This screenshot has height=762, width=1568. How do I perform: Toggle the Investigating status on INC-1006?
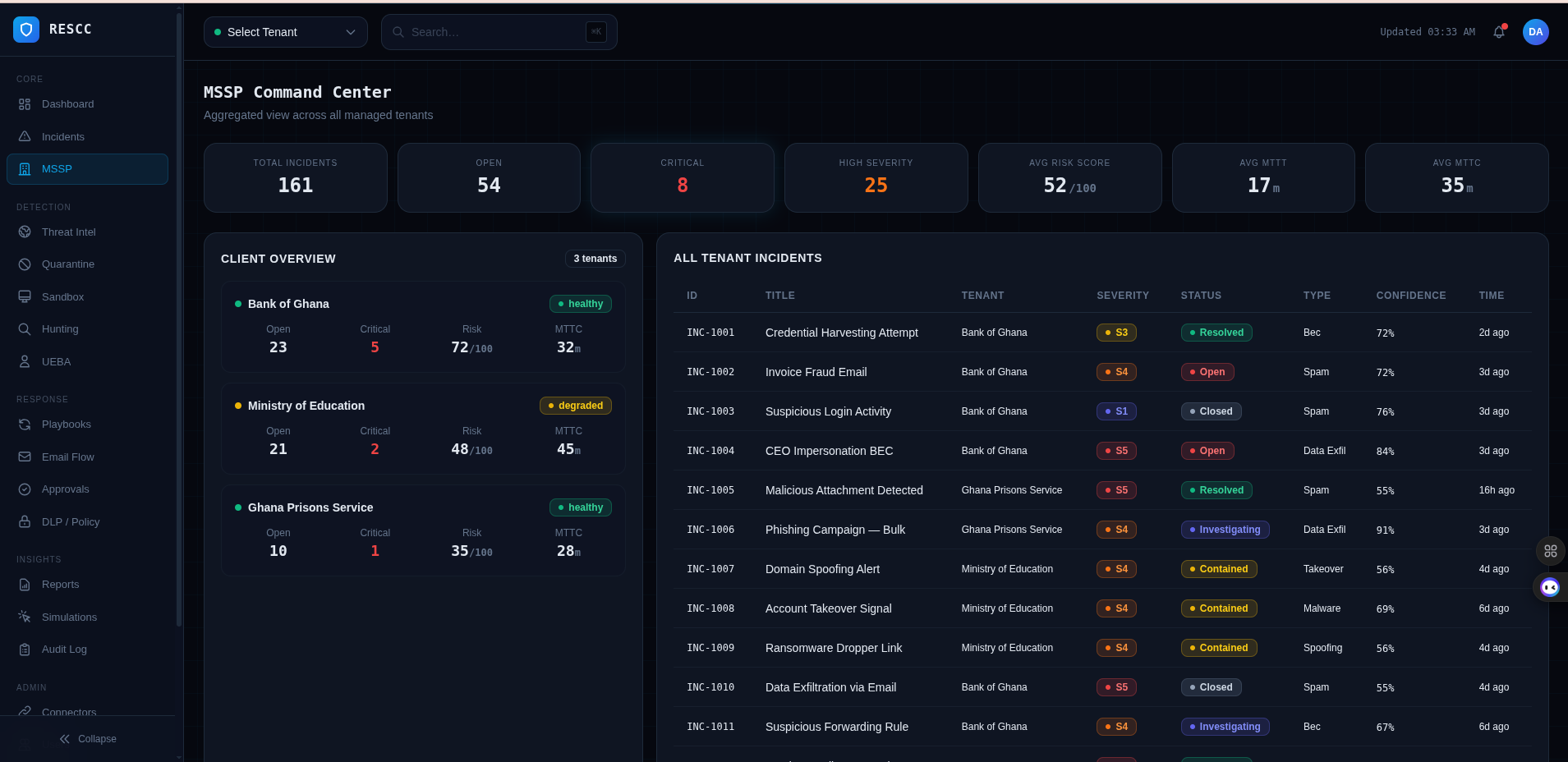click(x=1224, y=530)
